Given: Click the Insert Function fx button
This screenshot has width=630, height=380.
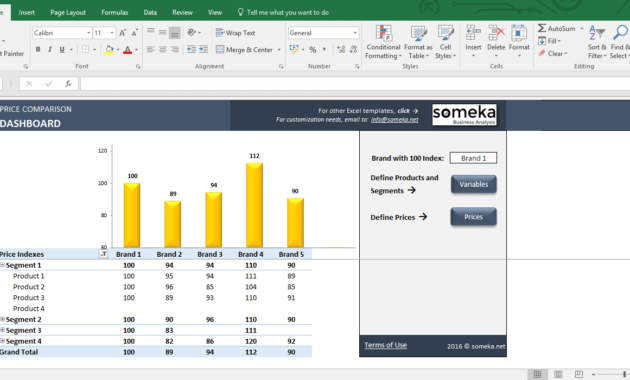Looking at the screenshot, I should coord(68,84).
